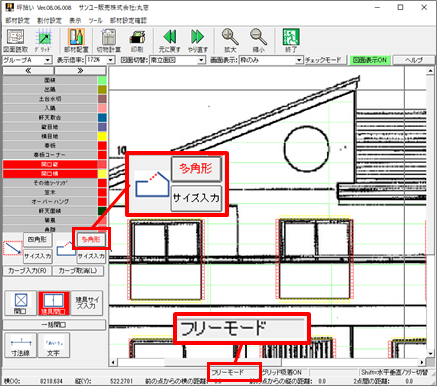Screen dimensions: 437x386
Task: Click the 終了 exit icon
Action: pyautogui.click(x=291, y=37)
